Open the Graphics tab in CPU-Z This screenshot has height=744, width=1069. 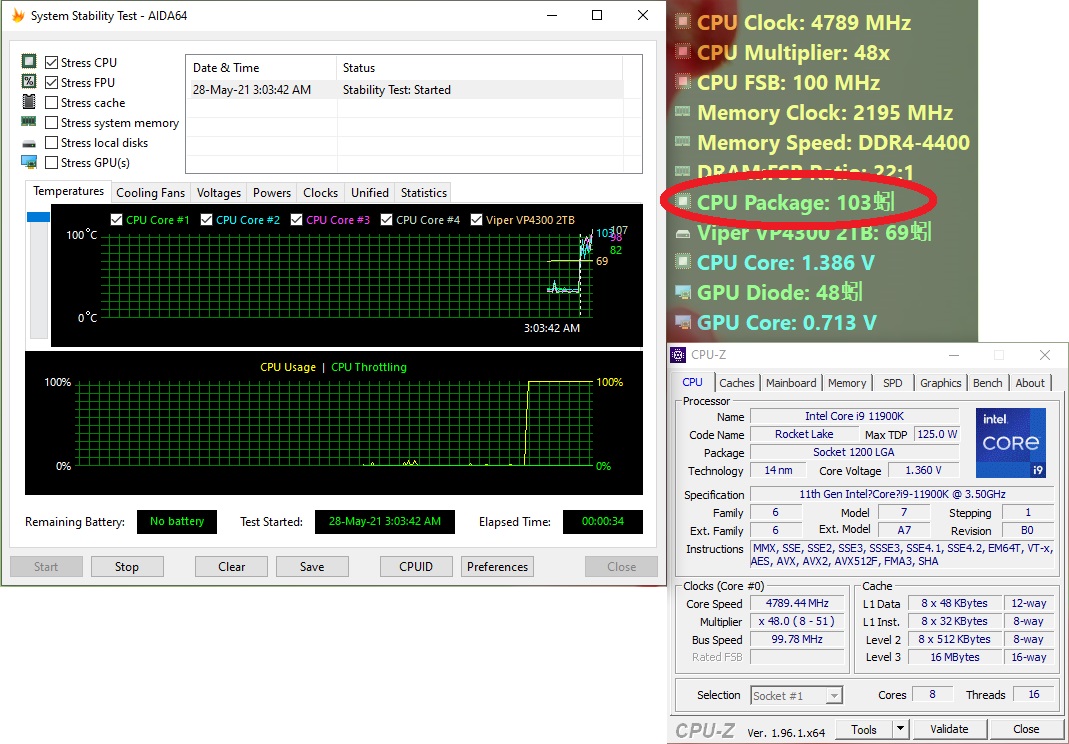click(x=940, y=383)
